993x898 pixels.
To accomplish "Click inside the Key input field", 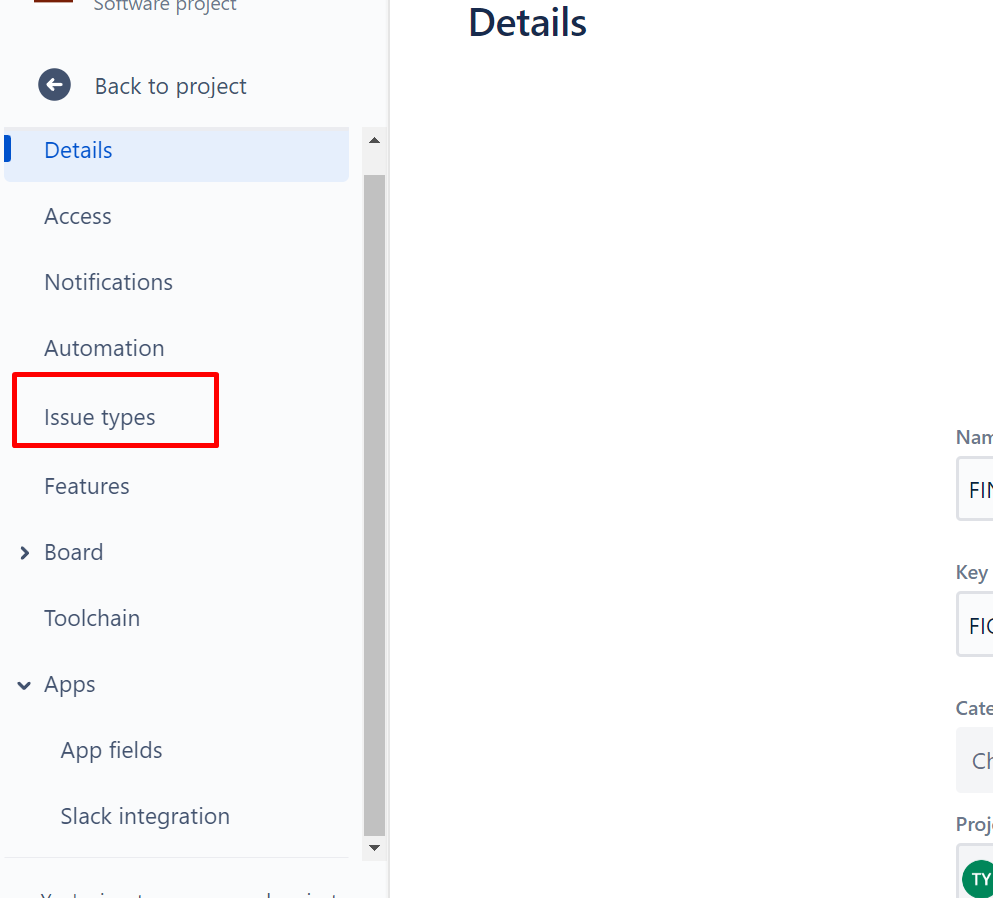I will click(981, 624).
